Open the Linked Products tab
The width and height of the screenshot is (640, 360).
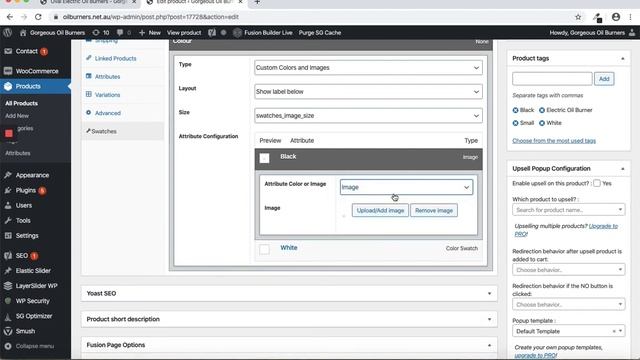coord(116,58)
